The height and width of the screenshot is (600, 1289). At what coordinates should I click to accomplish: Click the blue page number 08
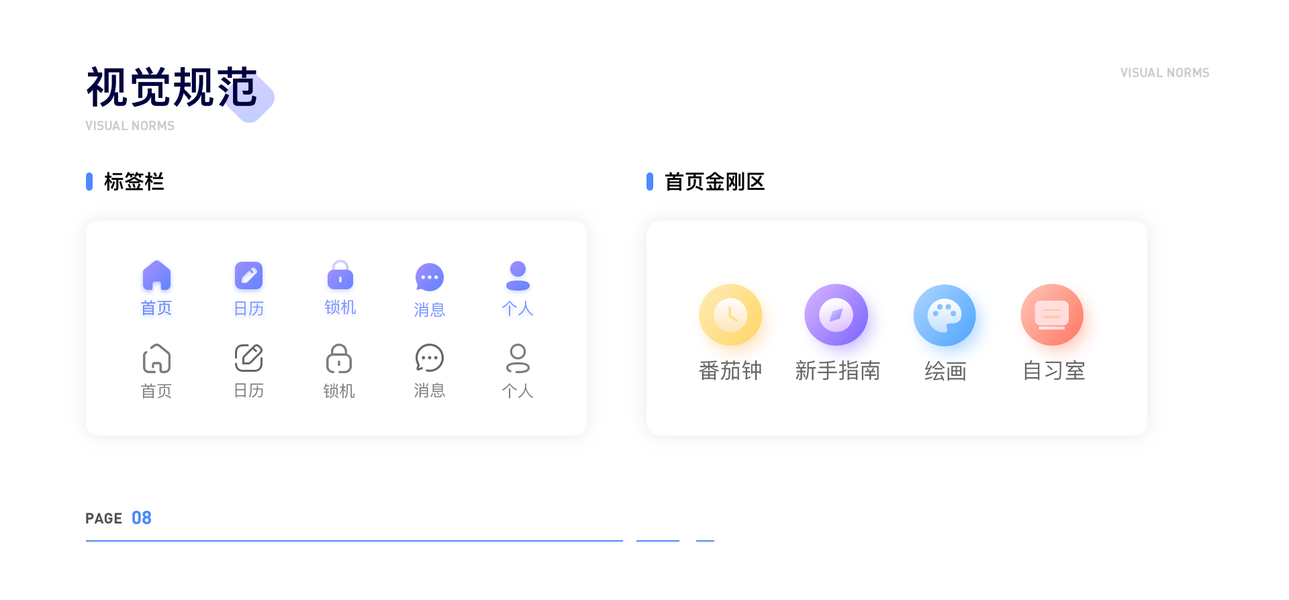coord(141,518)
